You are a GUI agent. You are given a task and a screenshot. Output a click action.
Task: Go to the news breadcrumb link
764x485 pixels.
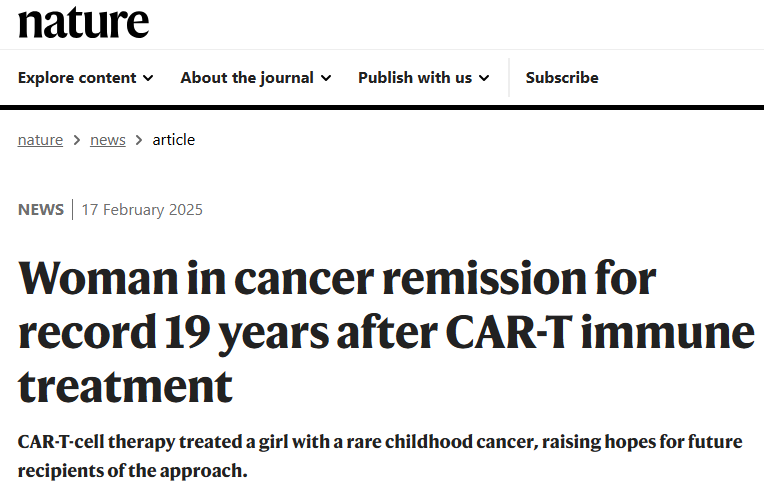tap(108, 140)
